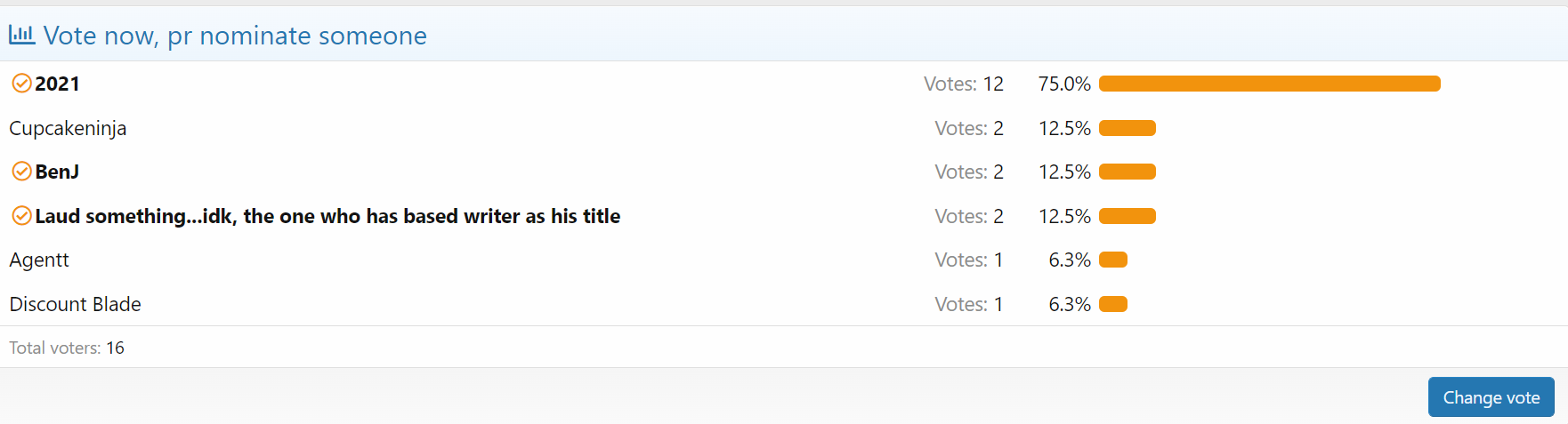Click the check icon beside BenJ
The image size is (1568, 424).
coord(21,172)
